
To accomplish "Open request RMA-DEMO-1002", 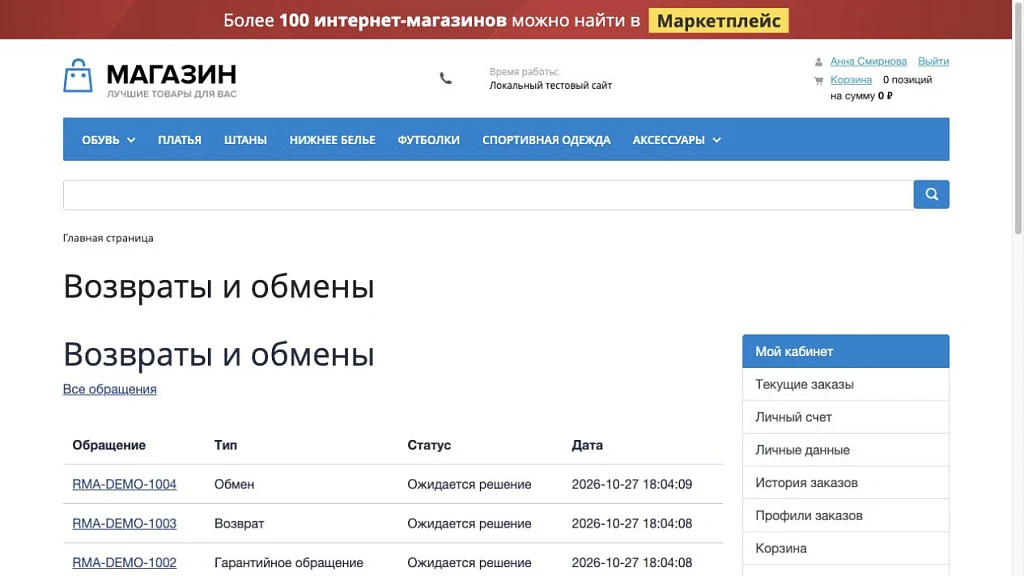I will 124,563.
